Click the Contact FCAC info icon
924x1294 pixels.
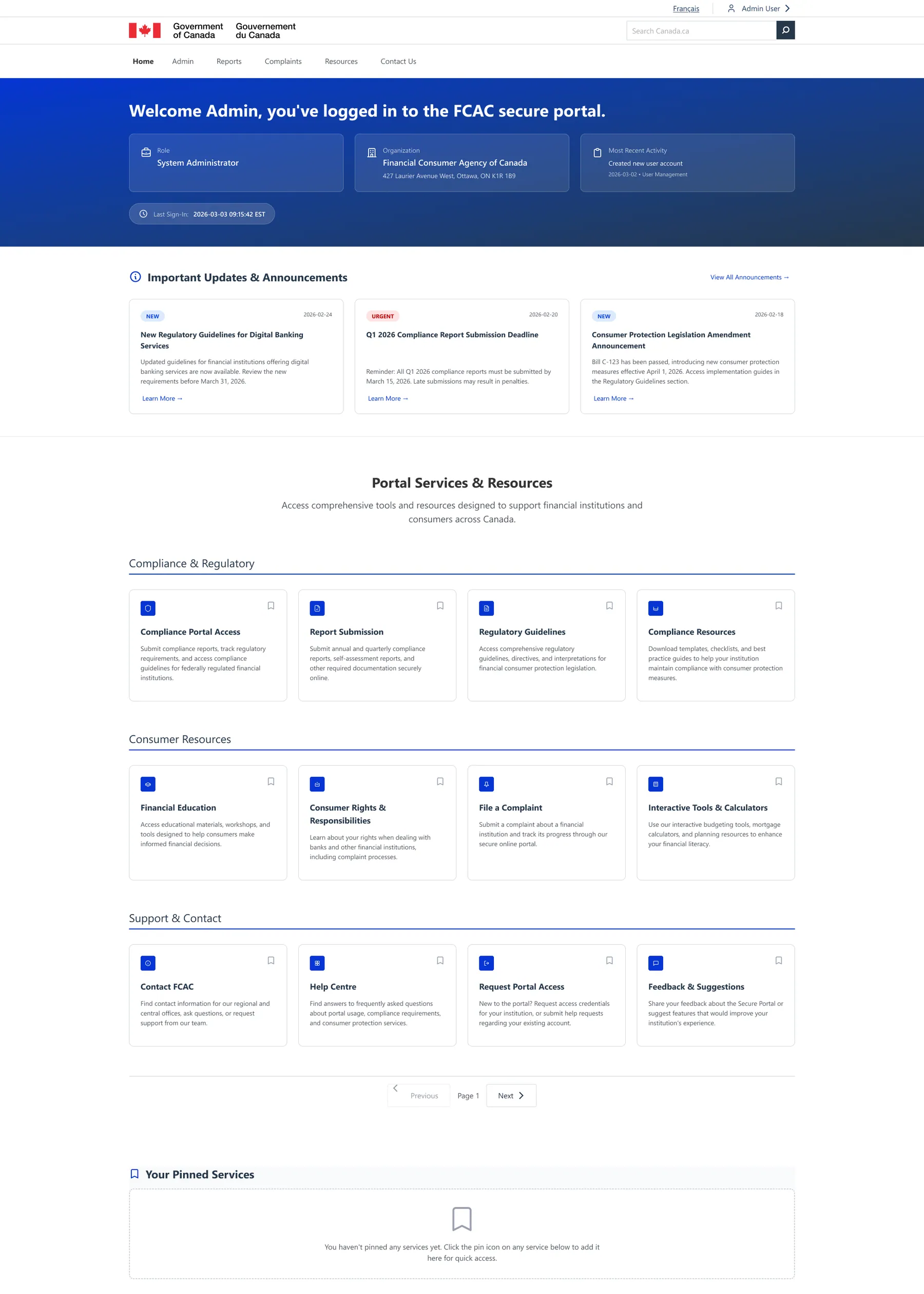click(148, 963)
